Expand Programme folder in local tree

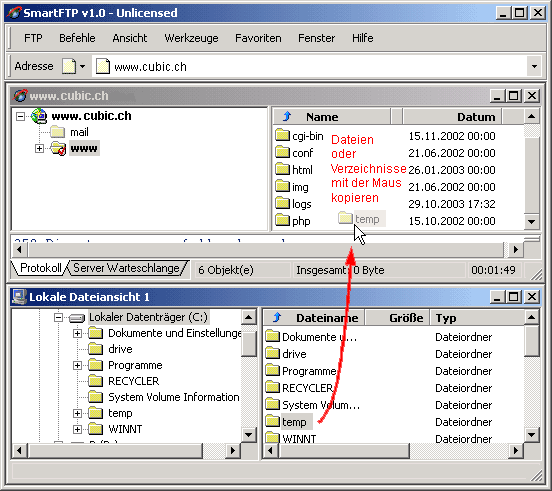click(77, 365)
